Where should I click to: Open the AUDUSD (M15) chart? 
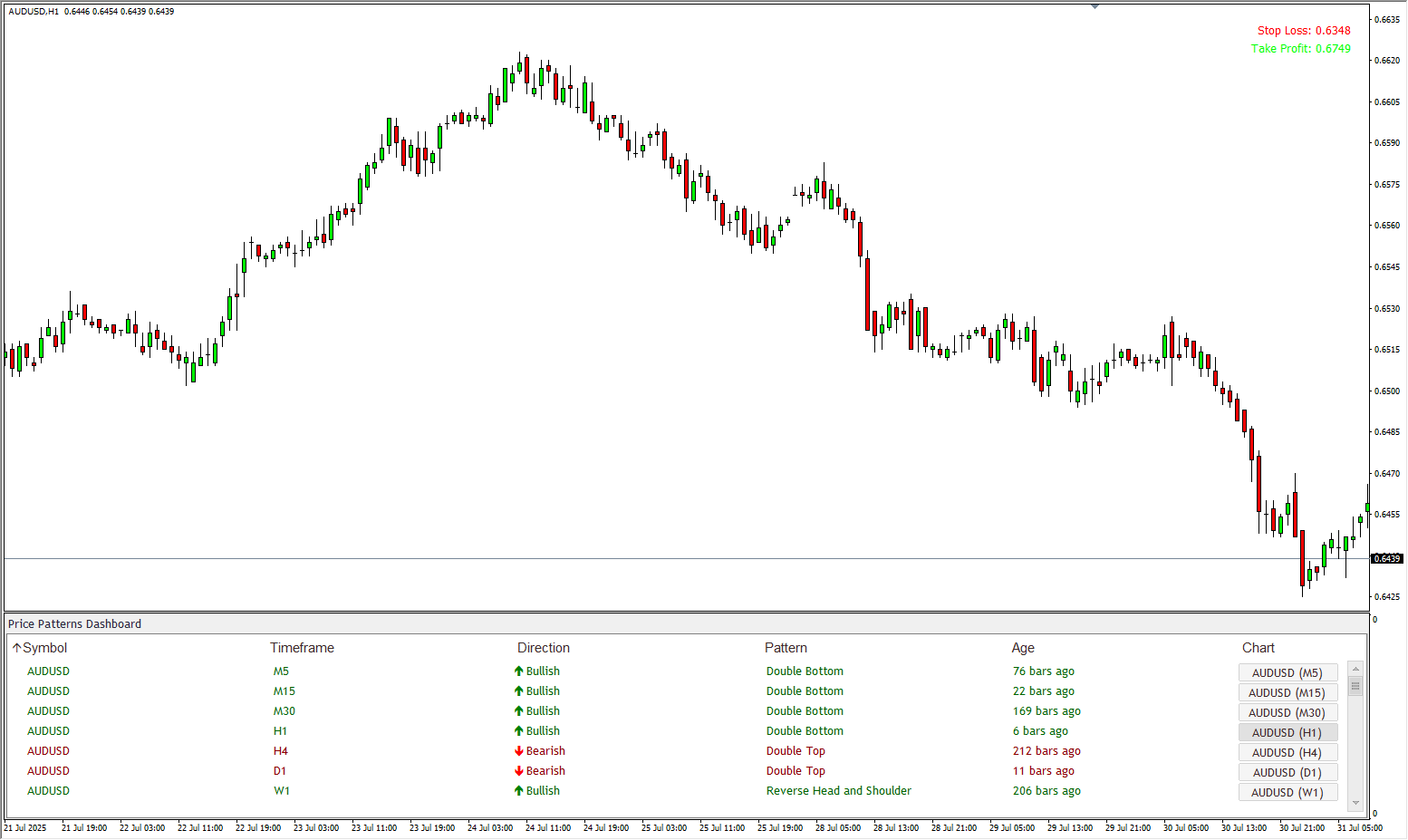coord(1287,692)
